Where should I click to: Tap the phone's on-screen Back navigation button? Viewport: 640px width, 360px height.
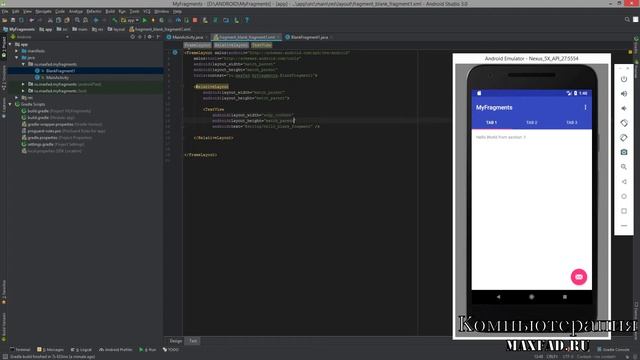coord(498,297)
